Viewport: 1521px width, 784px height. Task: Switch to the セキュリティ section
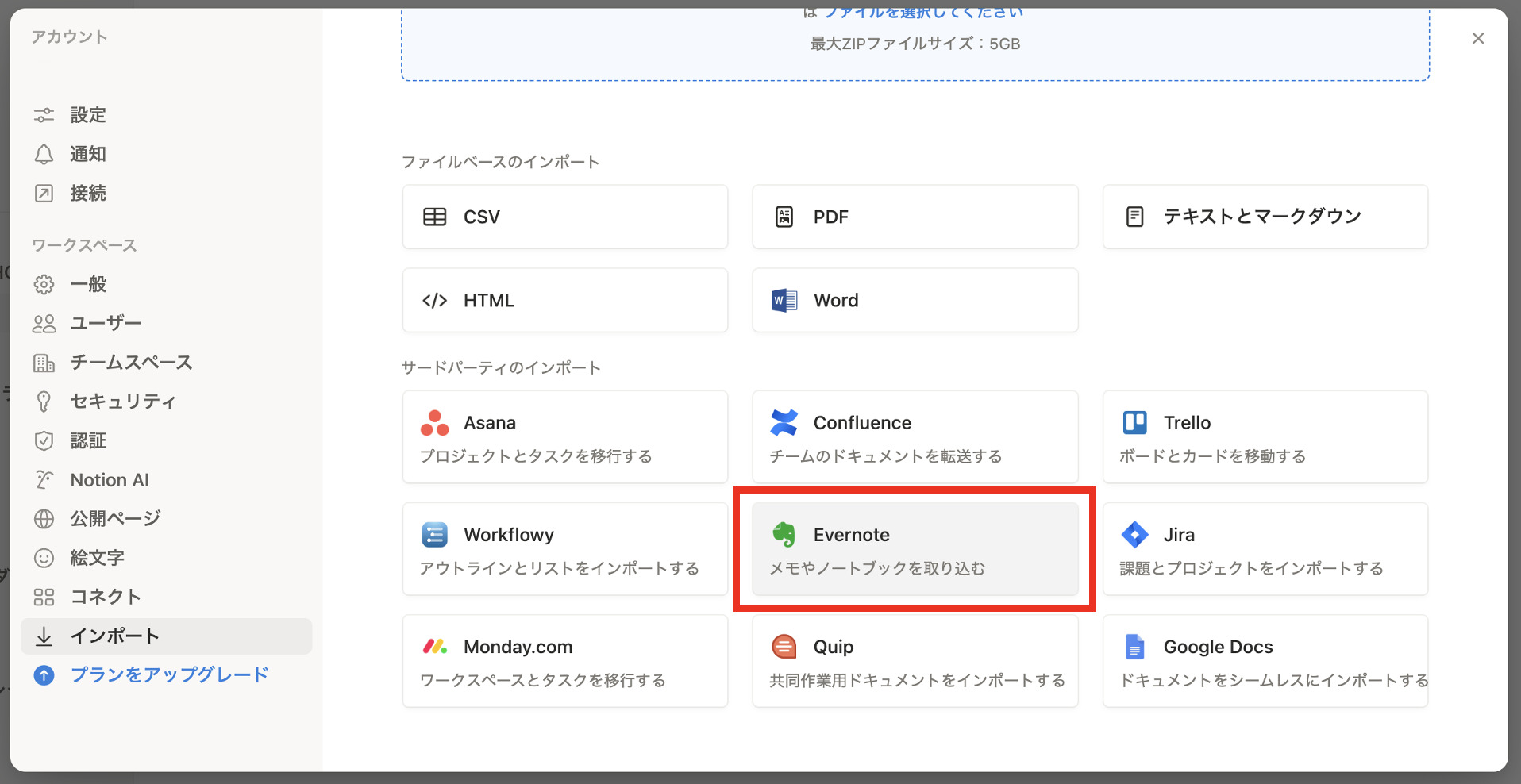pos(121,401)
